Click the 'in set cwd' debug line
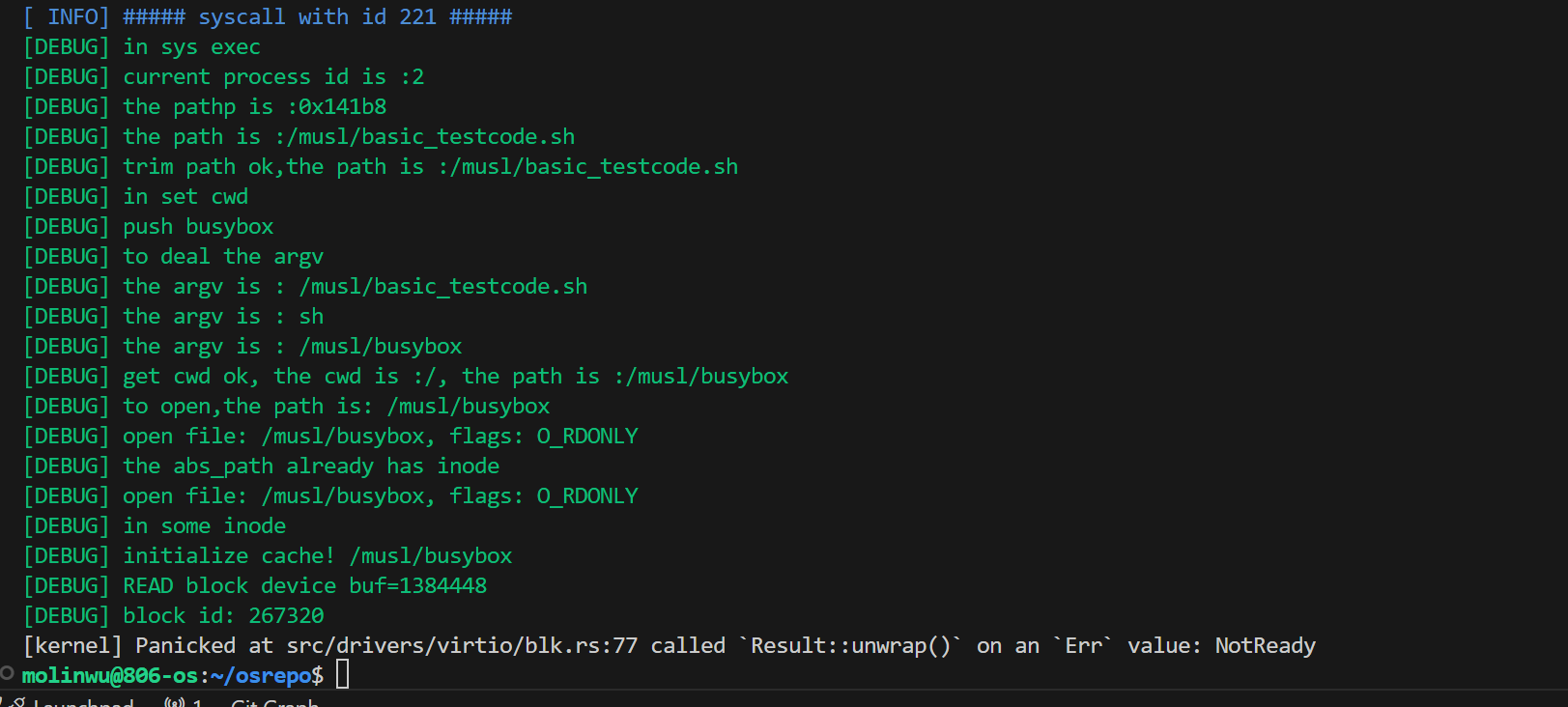 pyautogui.click(x=185, y=196)
